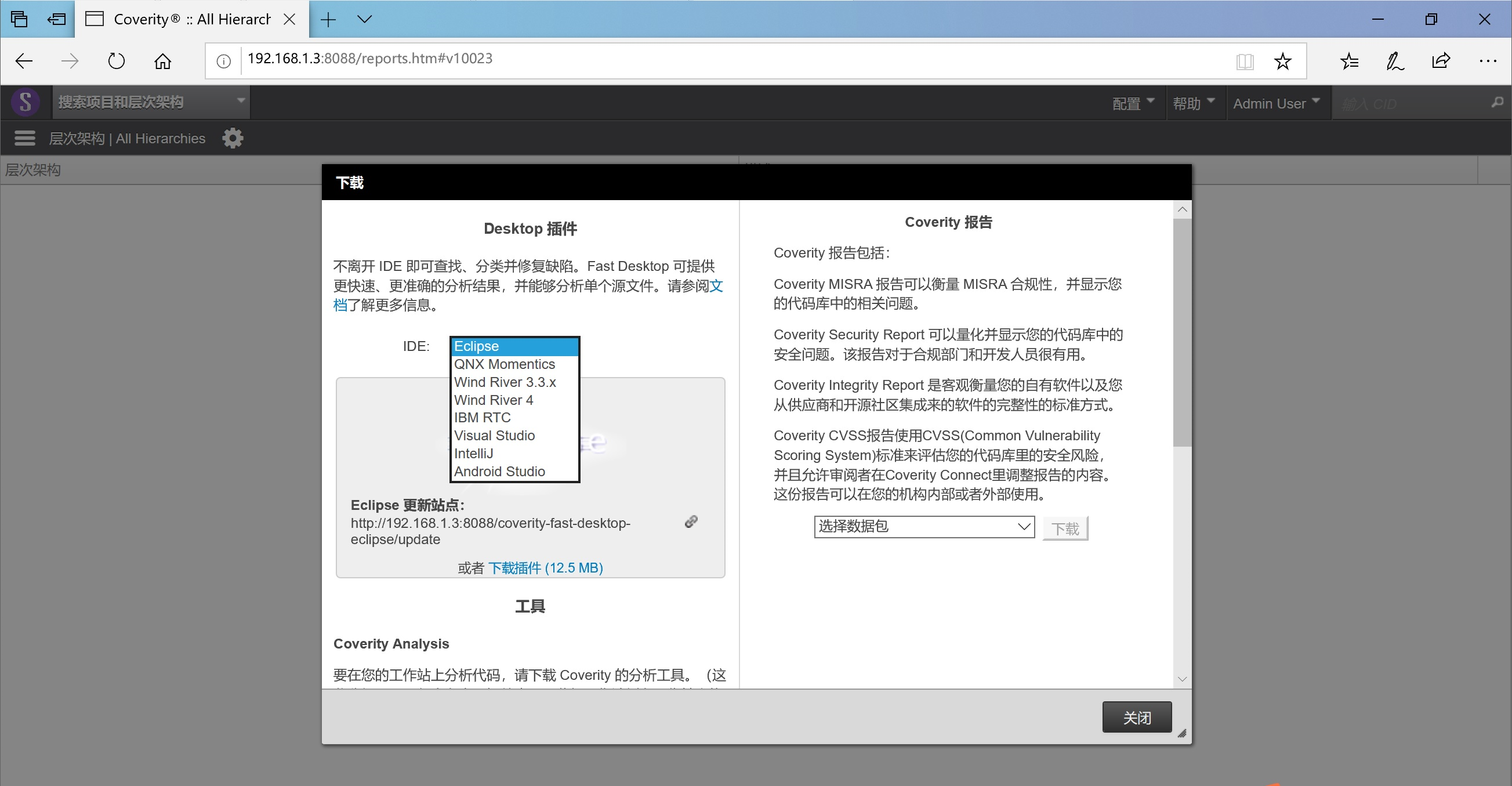Open reading view from the address bar icon
Screen dimensions: 1512x786
pos(1246,60)
